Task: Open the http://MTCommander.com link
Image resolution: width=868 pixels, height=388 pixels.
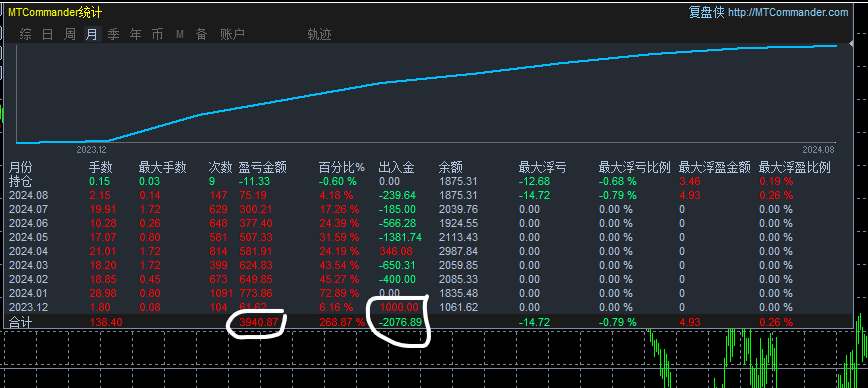Action: pos(788,12)
